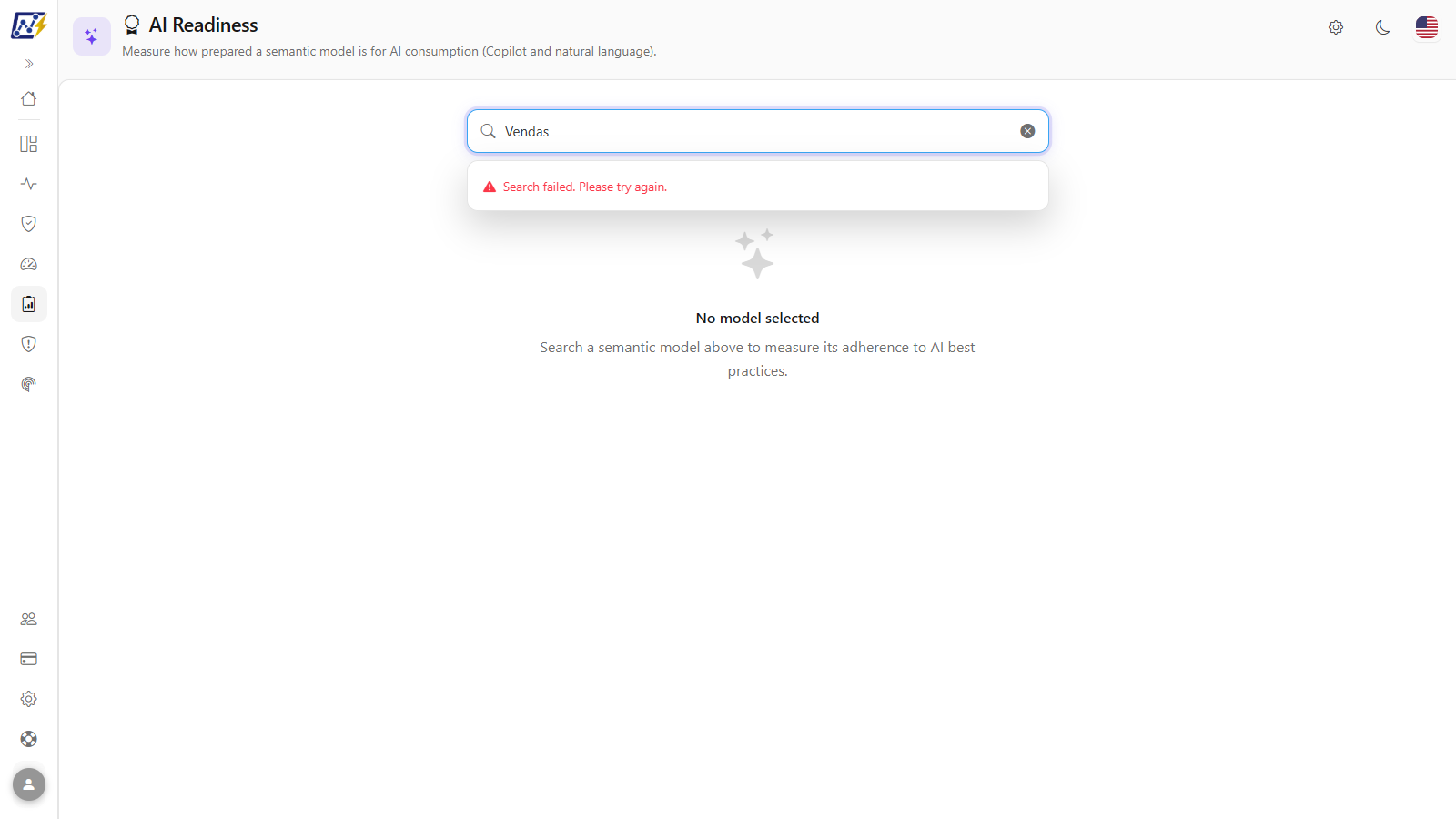Click the magnifier search icon
The width and height of the screenshot is (1456, 819).
pos(489,131)
